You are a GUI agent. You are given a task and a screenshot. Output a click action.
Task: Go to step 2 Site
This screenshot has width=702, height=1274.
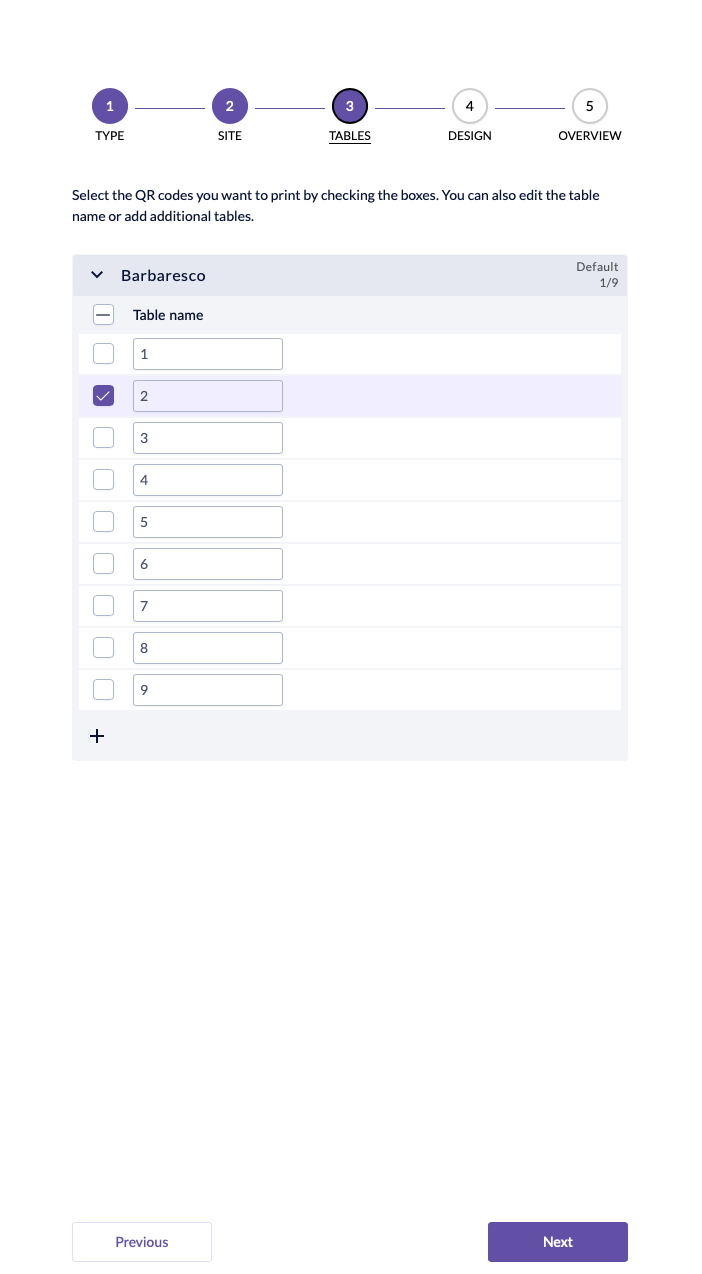click(230, 106)
